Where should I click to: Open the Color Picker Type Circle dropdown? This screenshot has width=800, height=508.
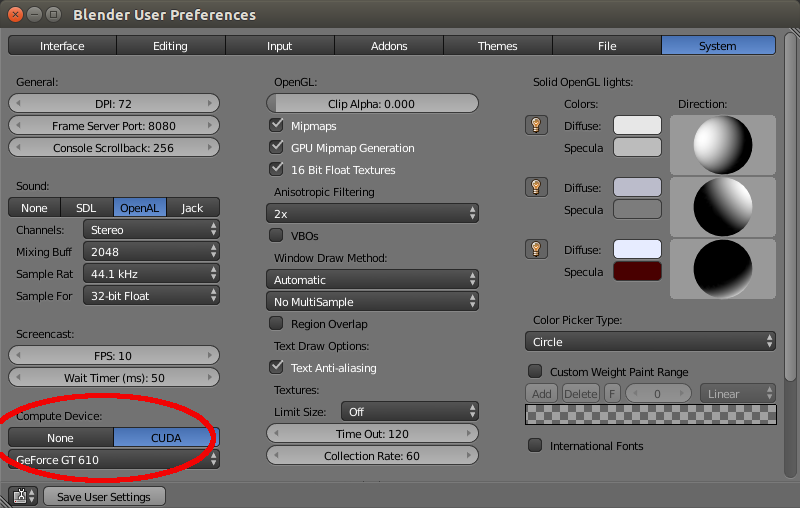(x=651, y=342)
